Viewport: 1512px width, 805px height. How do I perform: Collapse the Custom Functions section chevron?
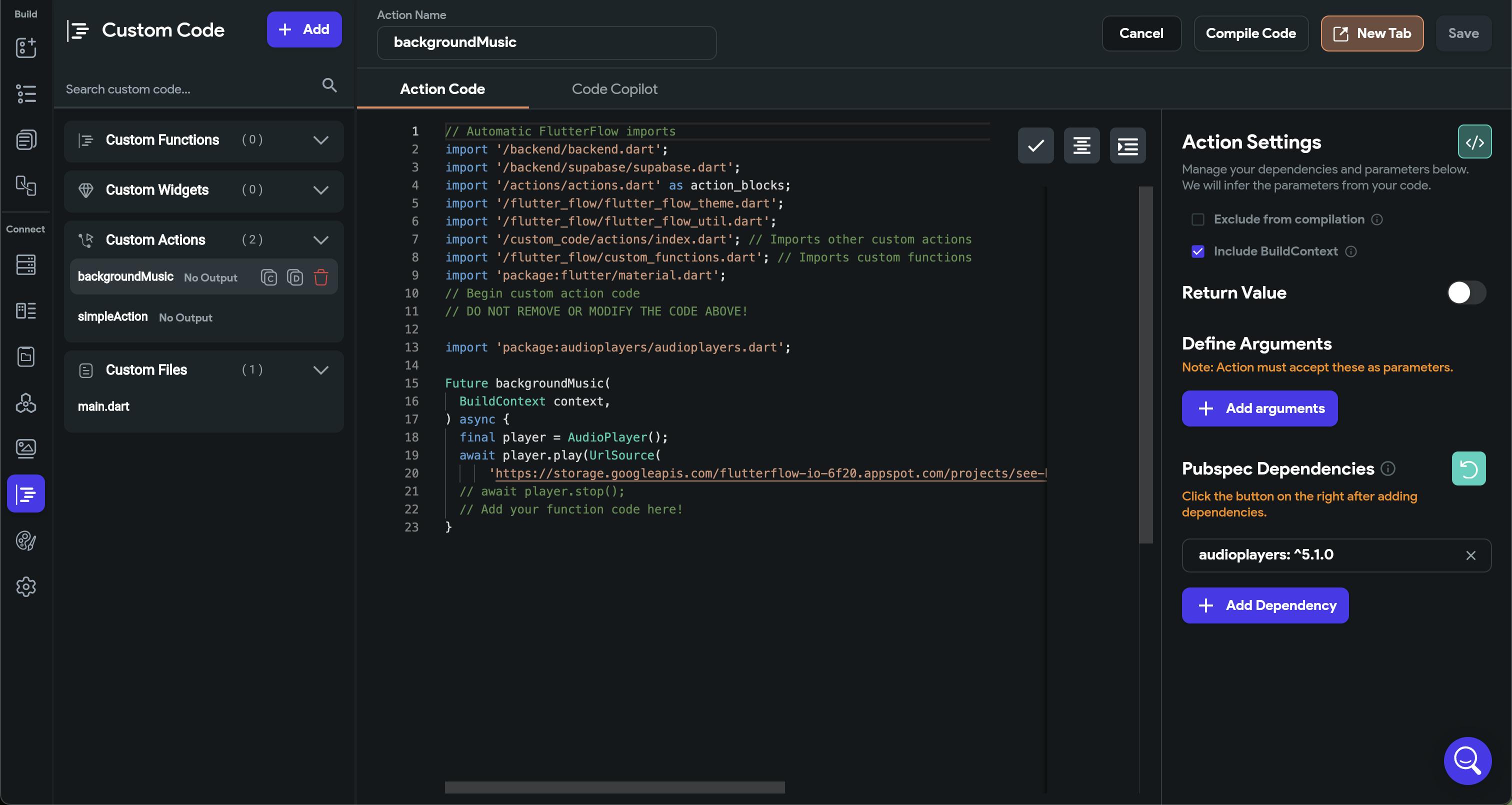(320, 140)
